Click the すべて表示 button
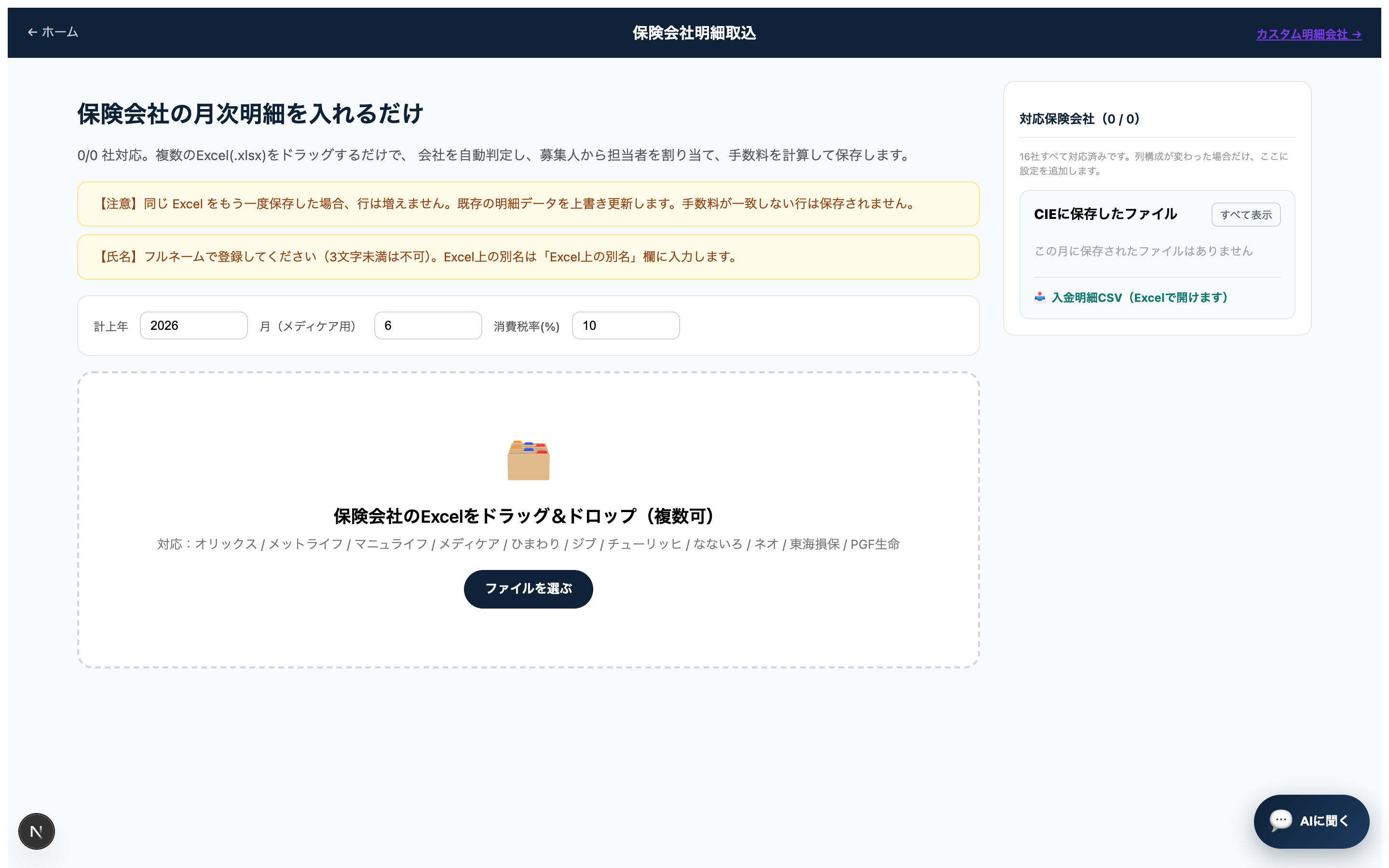 pos(1245,215)
